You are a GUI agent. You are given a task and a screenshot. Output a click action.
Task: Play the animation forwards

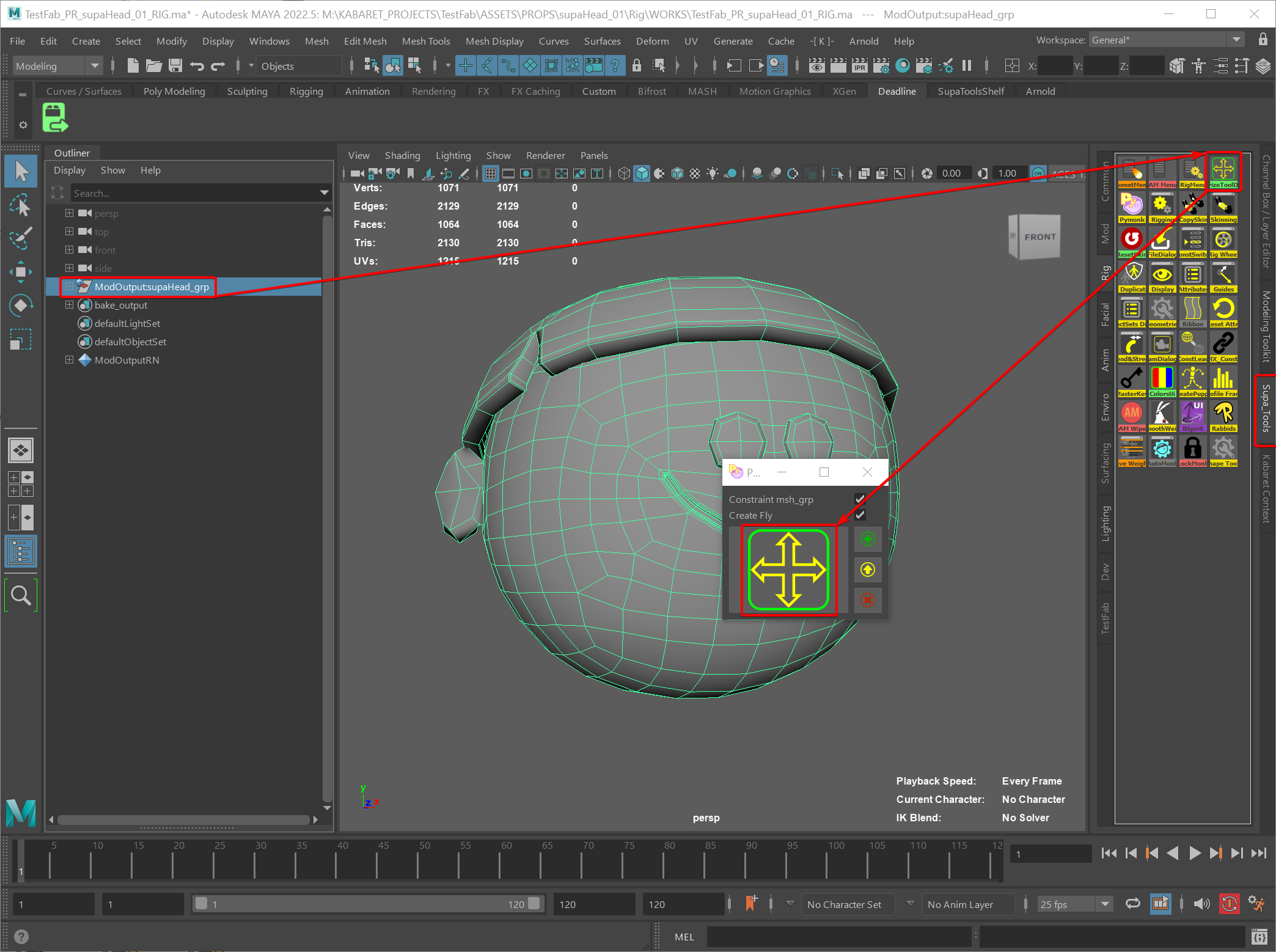(x=1195, y=853)
